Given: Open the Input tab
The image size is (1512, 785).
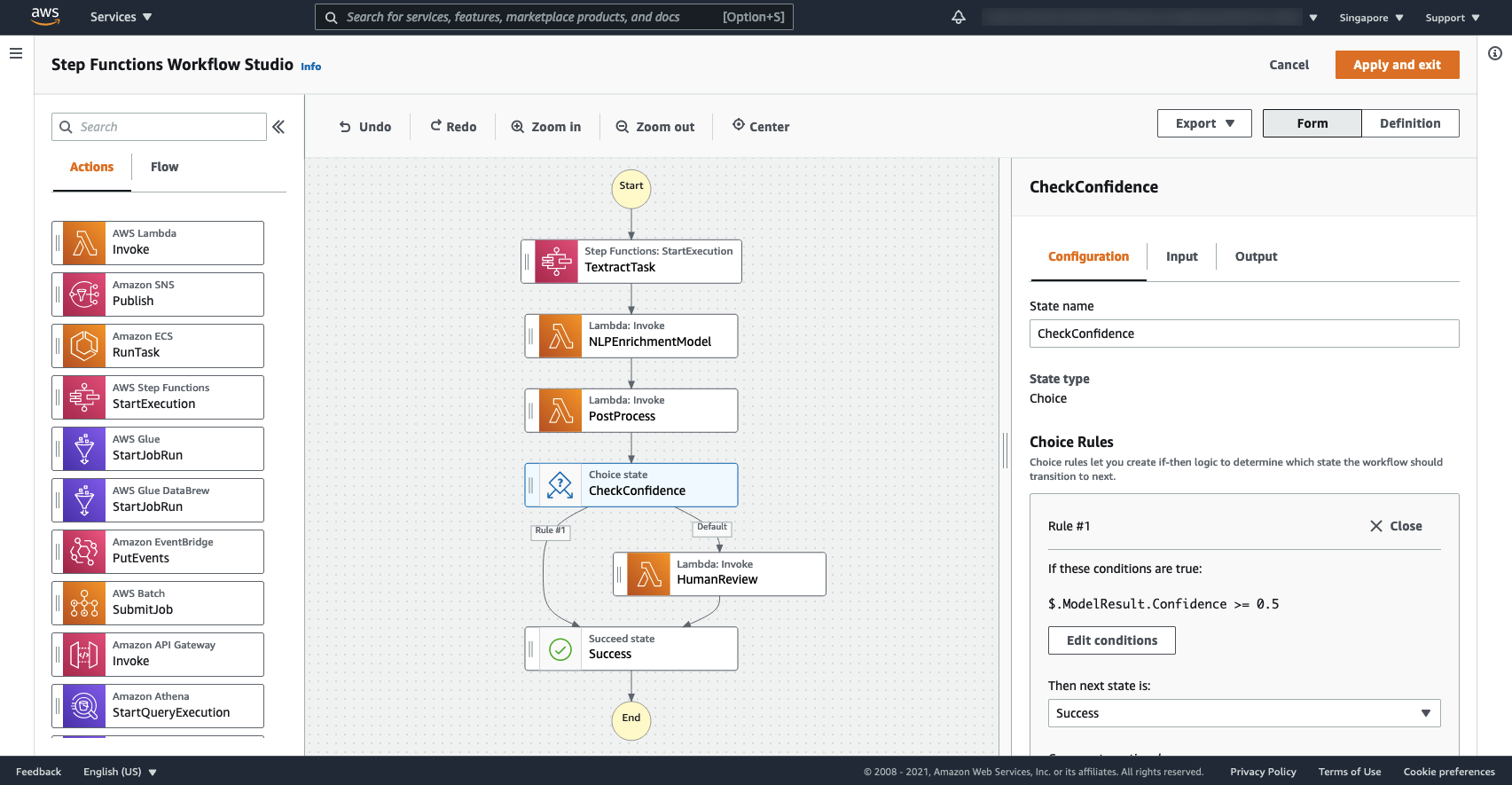Looking at the screenshot, I should [1181, 256].
